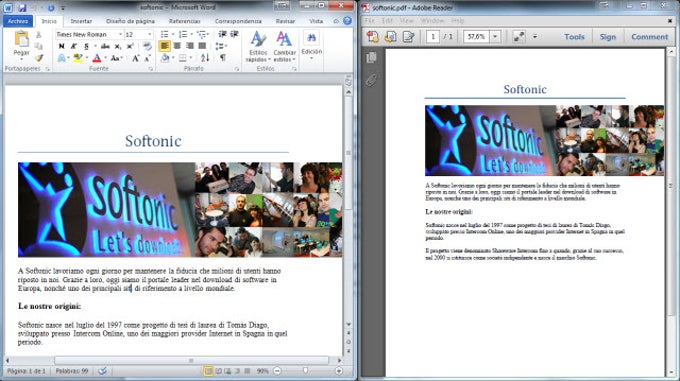Viewport: 680px width, 381px height.
Task: Click the Shading paint bucket icon
Action: 165,58
